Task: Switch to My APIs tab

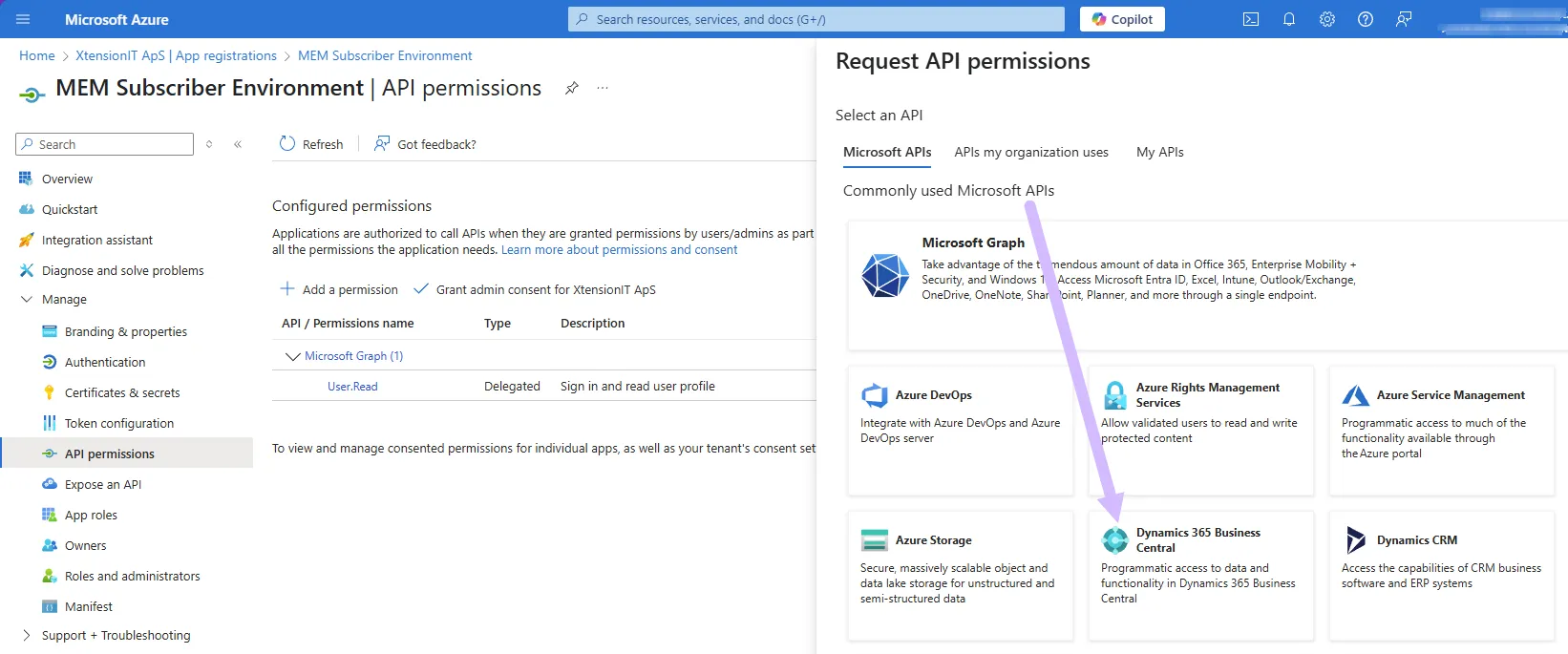Action: click(x=1159, y=152)
